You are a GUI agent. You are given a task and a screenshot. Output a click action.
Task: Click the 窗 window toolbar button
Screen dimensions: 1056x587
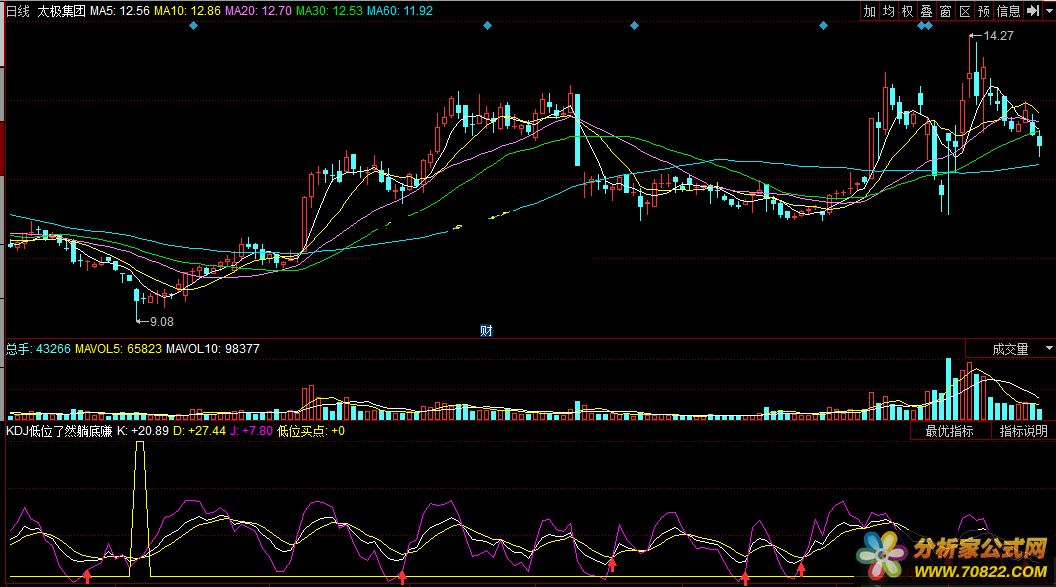tap(946, 11)
